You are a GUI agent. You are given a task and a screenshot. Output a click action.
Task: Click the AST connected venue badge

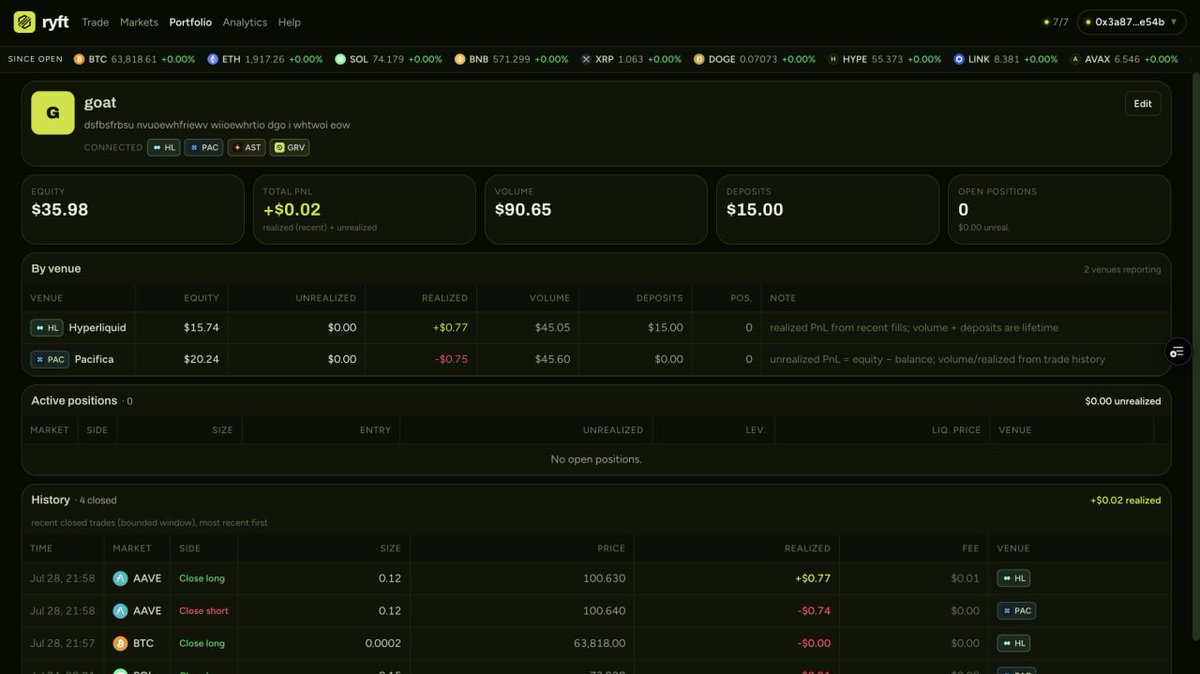[247, 147]
